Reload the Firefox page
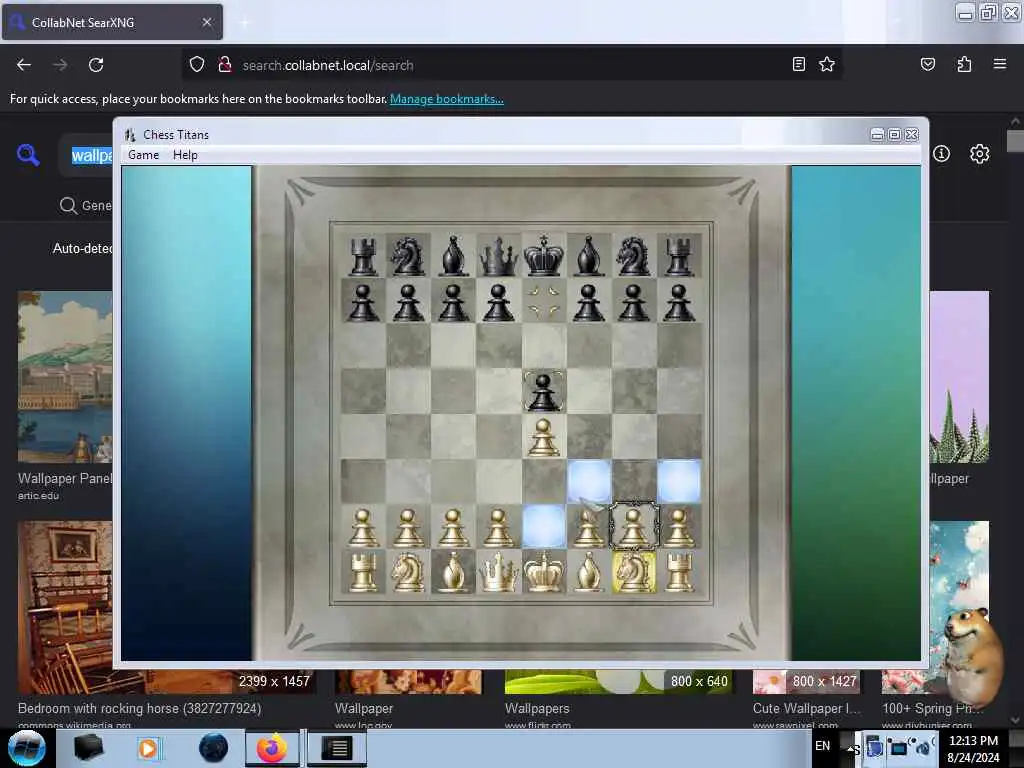 (x=96, y=65)
